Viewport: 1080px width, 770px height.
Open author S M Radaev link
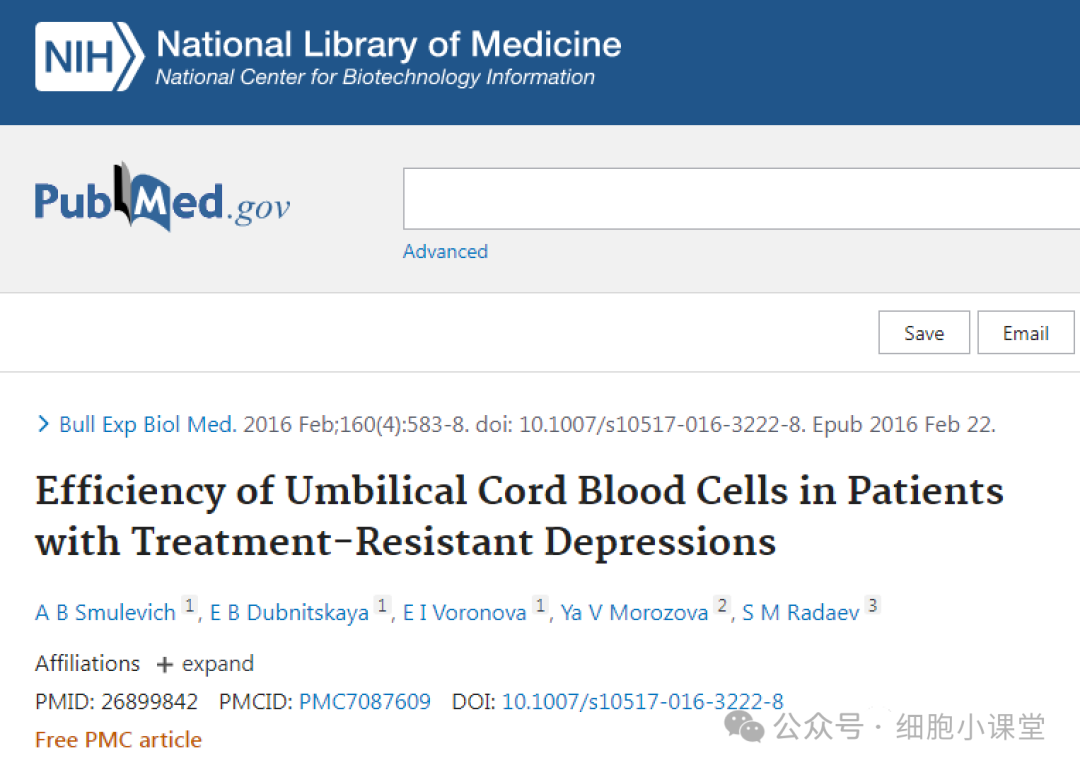[x=800, y=612]
